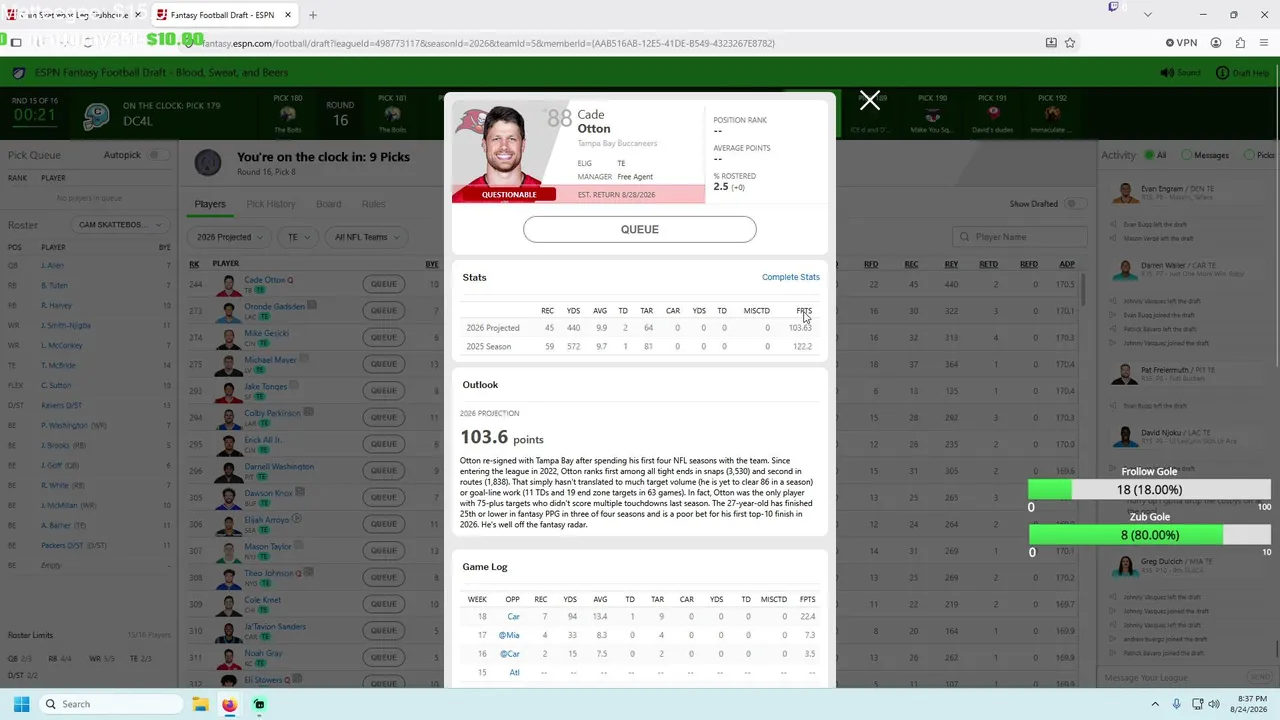
Task: Click the @Mia opponent link for week 17
Action: click(510, 635)
